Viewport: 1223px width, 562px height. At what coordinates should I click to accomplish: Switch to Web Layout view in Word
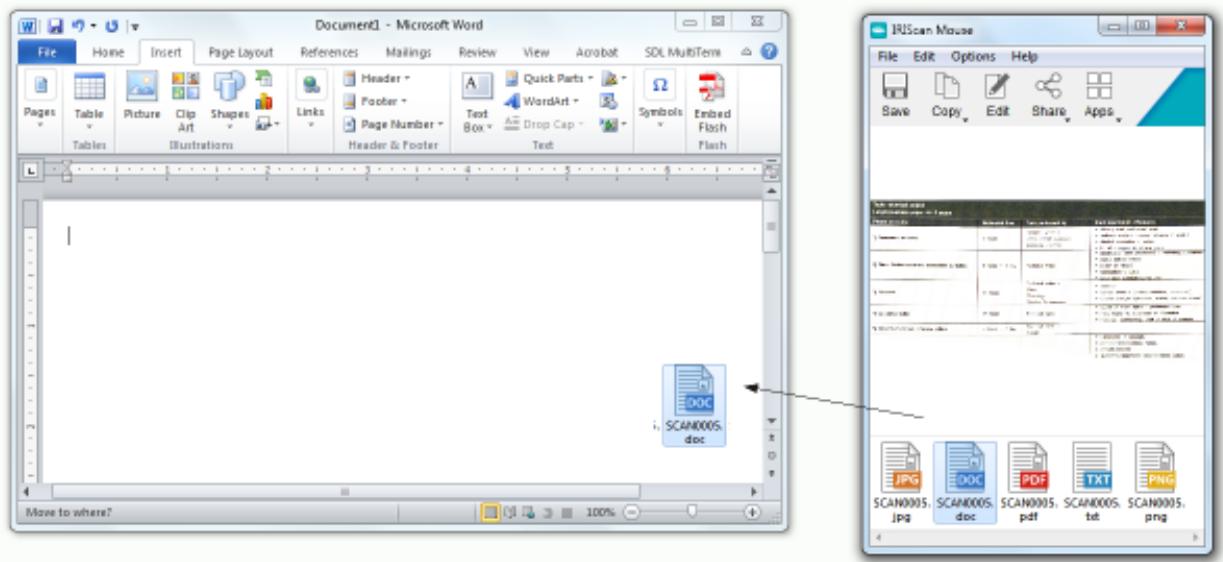(x=527, y=512)
